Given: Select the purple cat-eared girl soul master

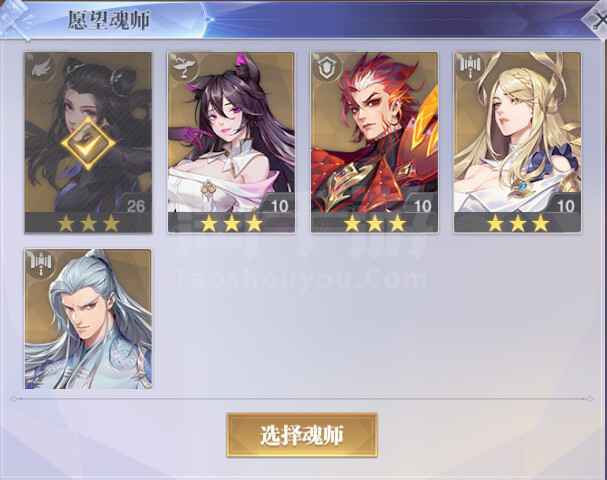Looking at the screenshot, I should 231,142.
